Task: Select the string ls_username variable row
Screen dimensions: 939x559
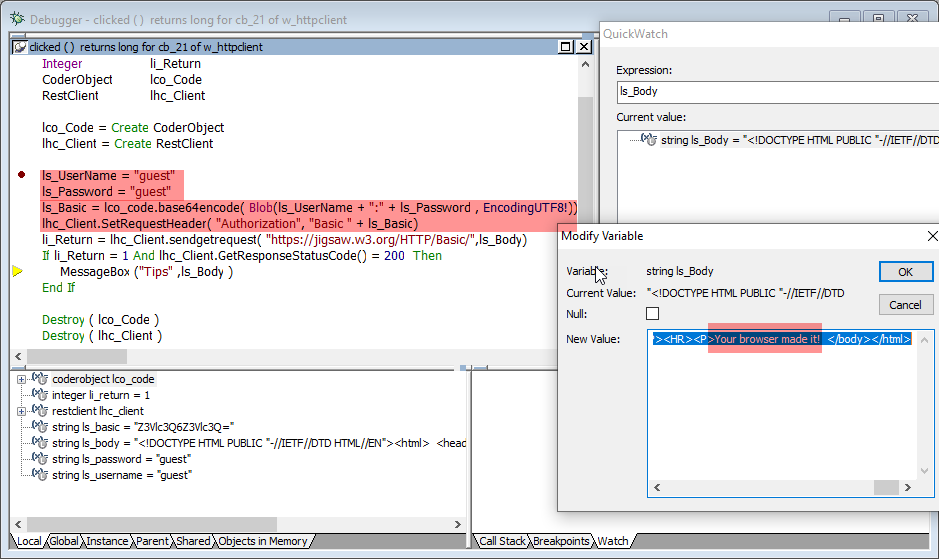Action: point(120,475)
